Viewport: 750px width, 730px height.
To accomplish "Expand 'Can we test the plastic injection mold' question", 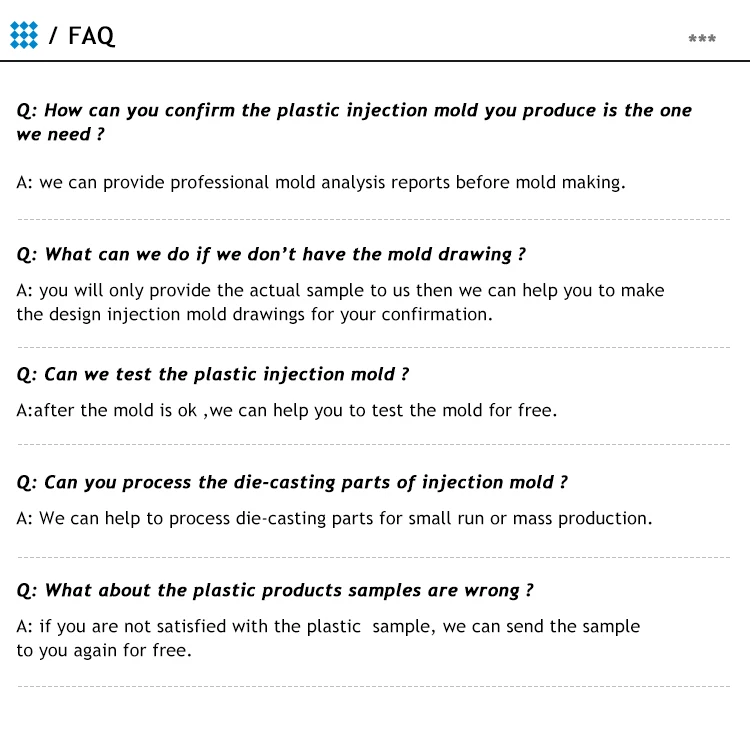I will point(213,374).
